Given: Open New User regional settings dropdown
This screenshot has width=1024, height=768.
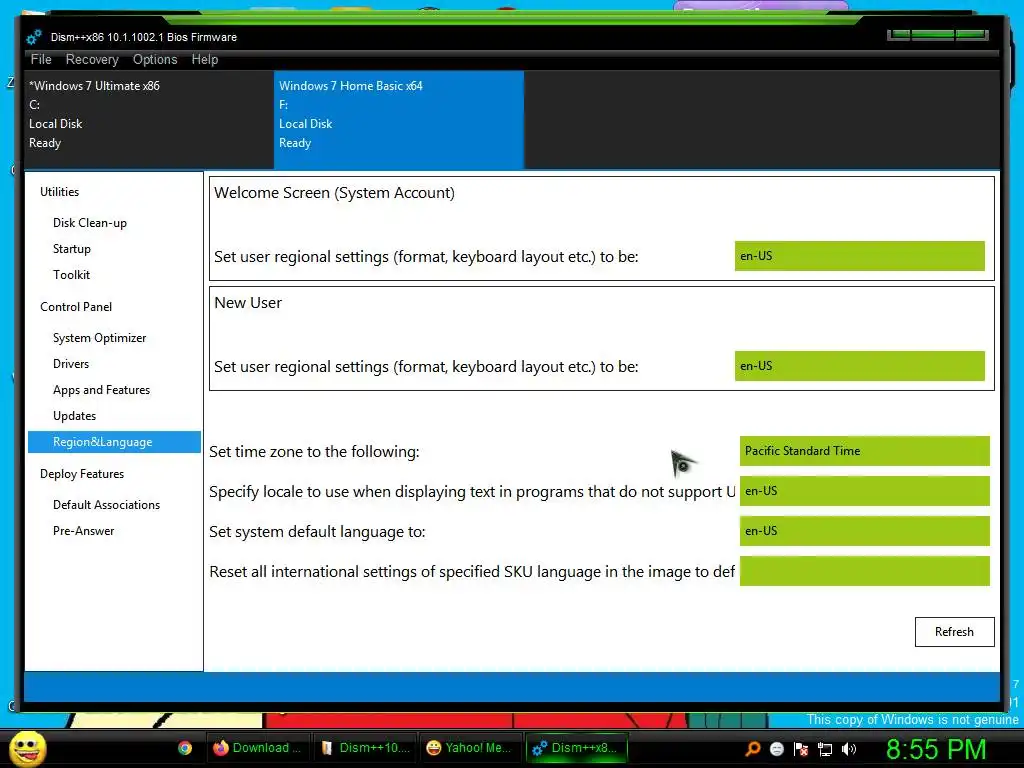Looking at the screenshot, I should (x=859, y=366).
